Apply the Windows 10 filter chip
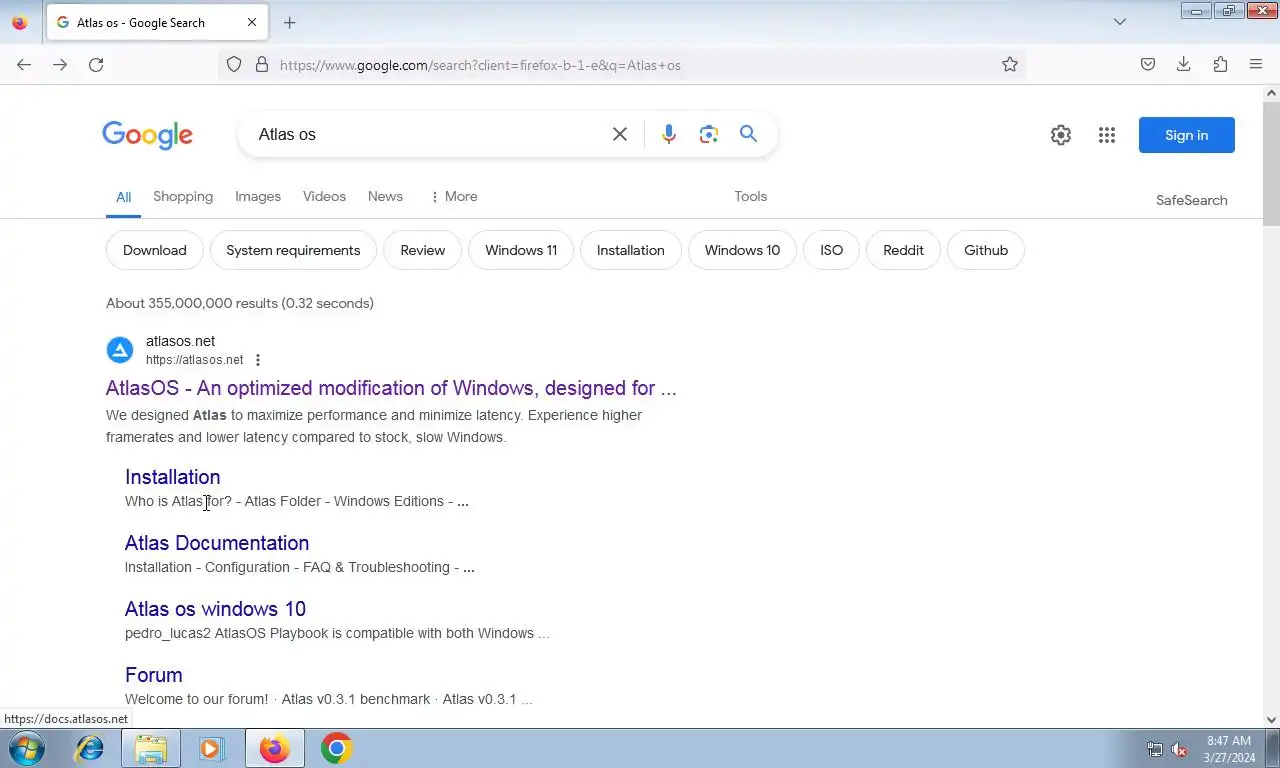The image size is (1280, 768). (742, 250)
